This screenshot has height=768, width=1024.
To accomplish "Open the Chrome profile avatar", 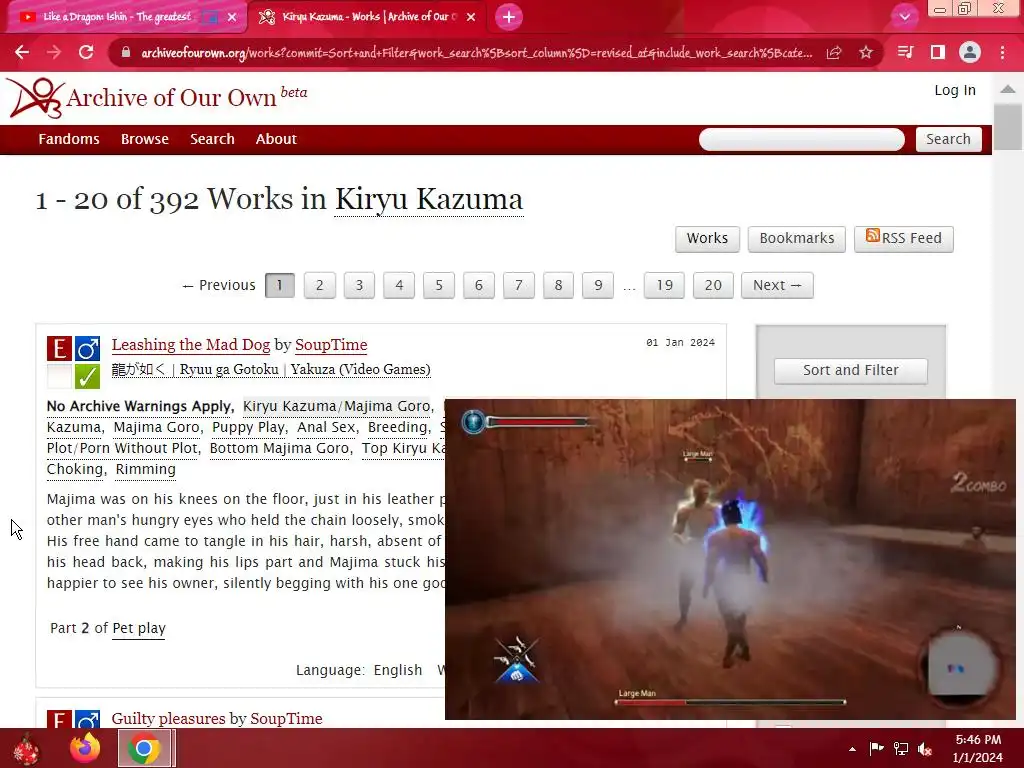I will tap(970, 52).
